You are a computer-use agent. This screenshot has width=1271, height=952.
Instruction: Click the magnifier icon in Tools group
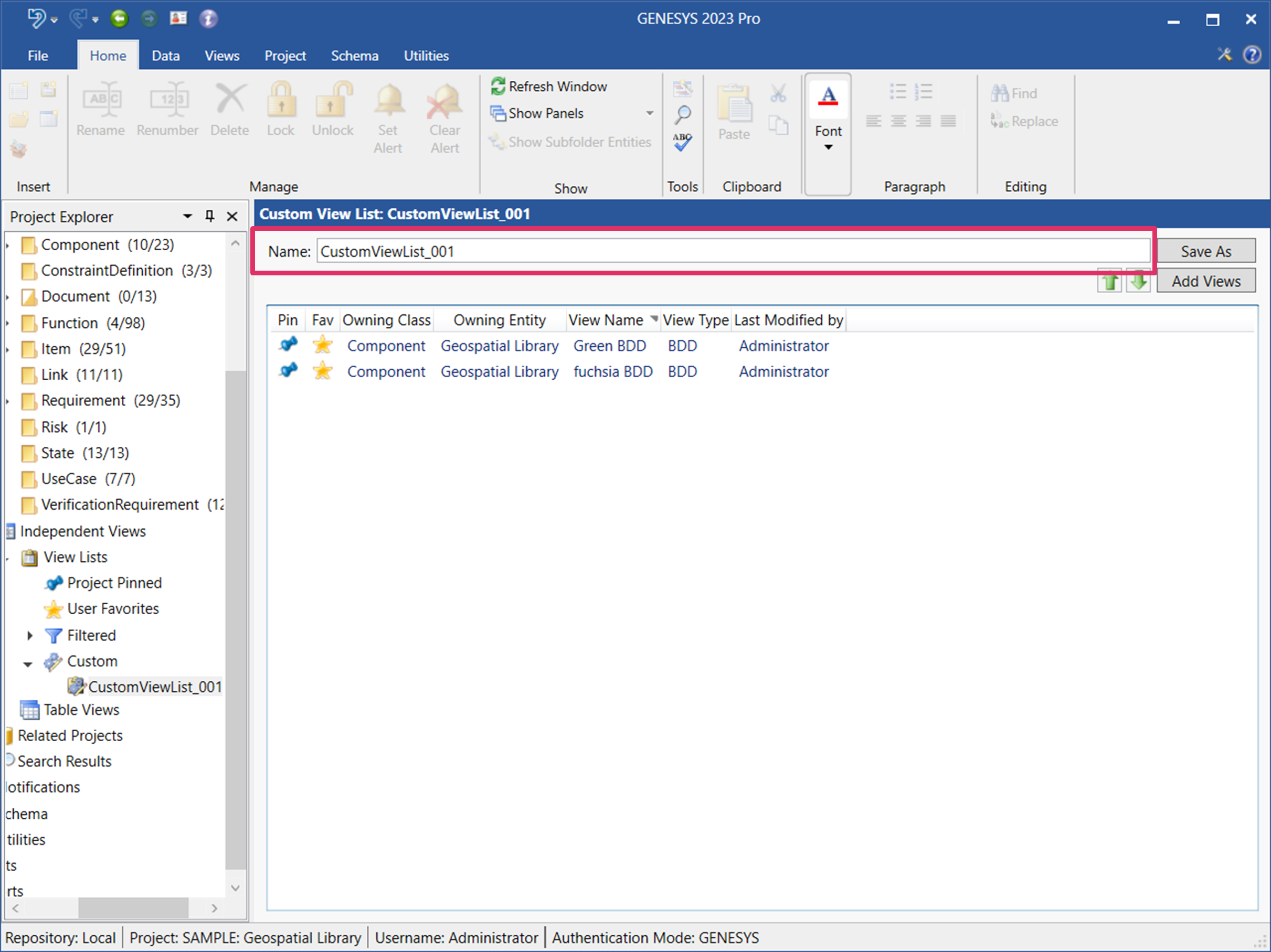[682, 115]
